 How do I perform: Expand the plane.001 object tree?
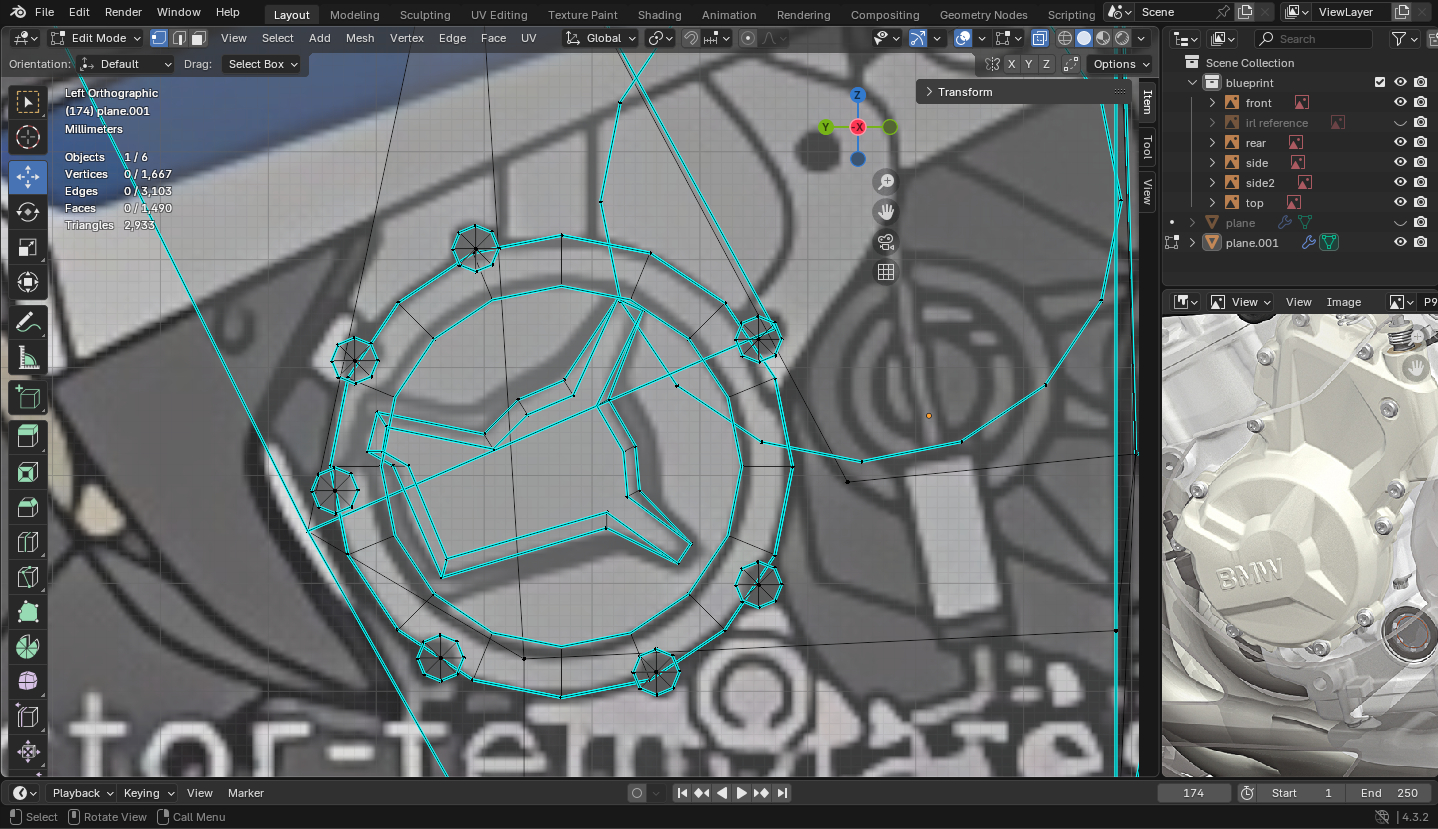pyautogui.click(x=1193, y=242)
